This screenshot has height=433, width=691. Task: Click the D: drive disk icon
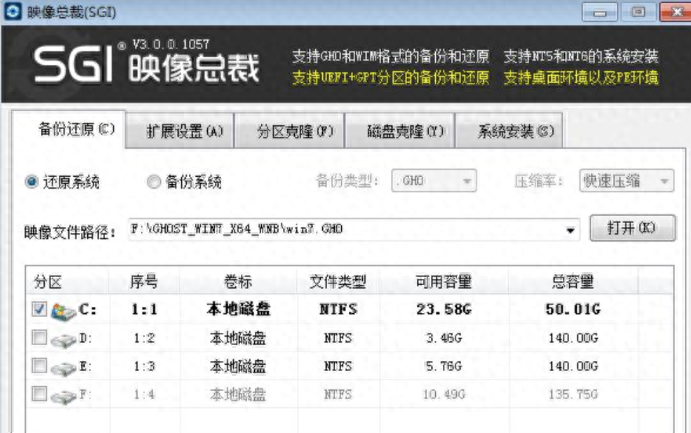click(x=63, y=340)
